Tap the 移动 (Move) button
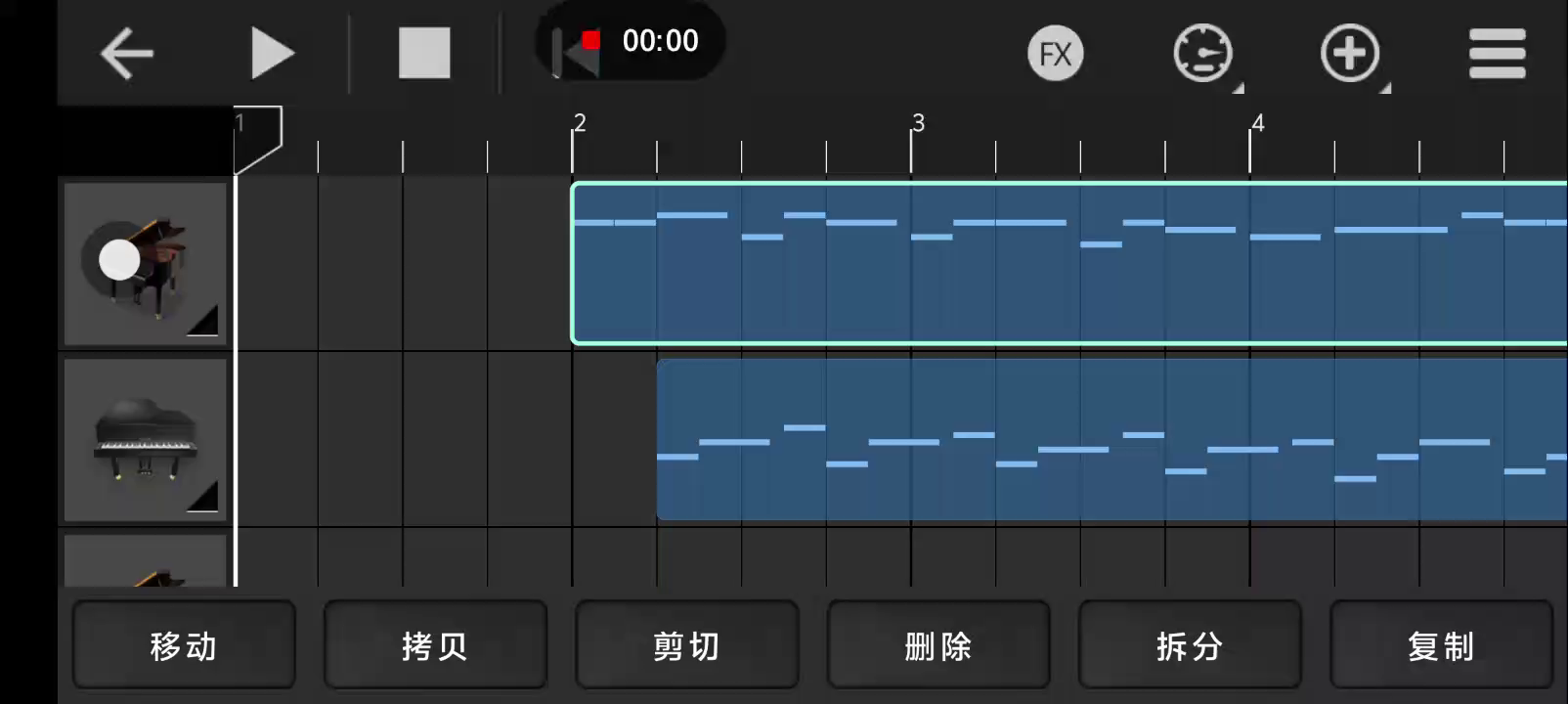Image resolution: width=1568 pixels, height=704 pixels. pos(184,645)
